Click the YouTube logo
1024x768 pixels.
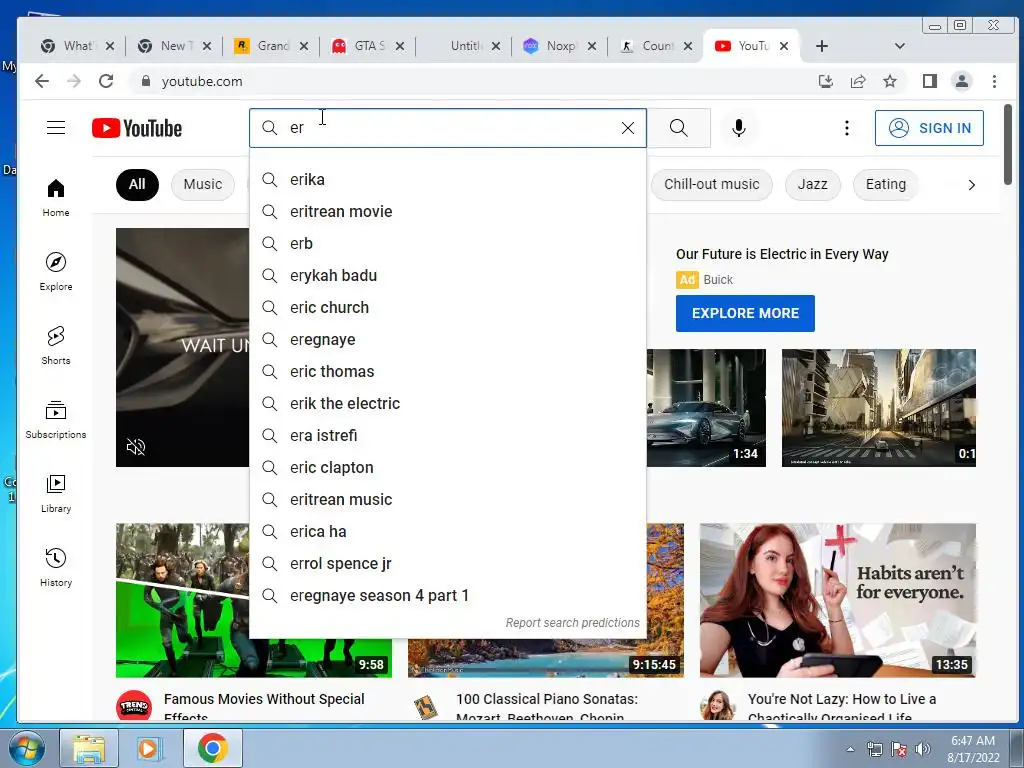pos(137,128)
